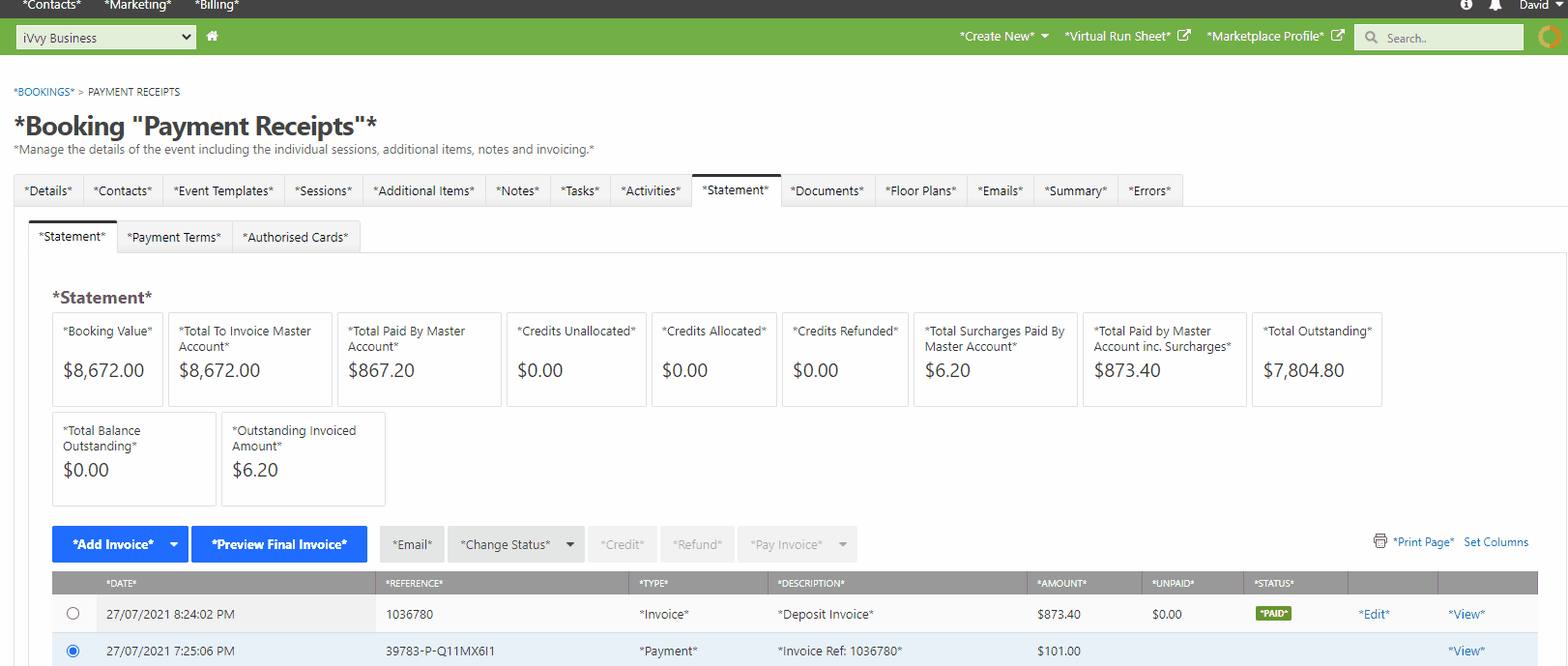Open Virtual Run Sheet external link icon
Image resolution: width=1568 pixels, height=666 pixels.
(1184, 36)
